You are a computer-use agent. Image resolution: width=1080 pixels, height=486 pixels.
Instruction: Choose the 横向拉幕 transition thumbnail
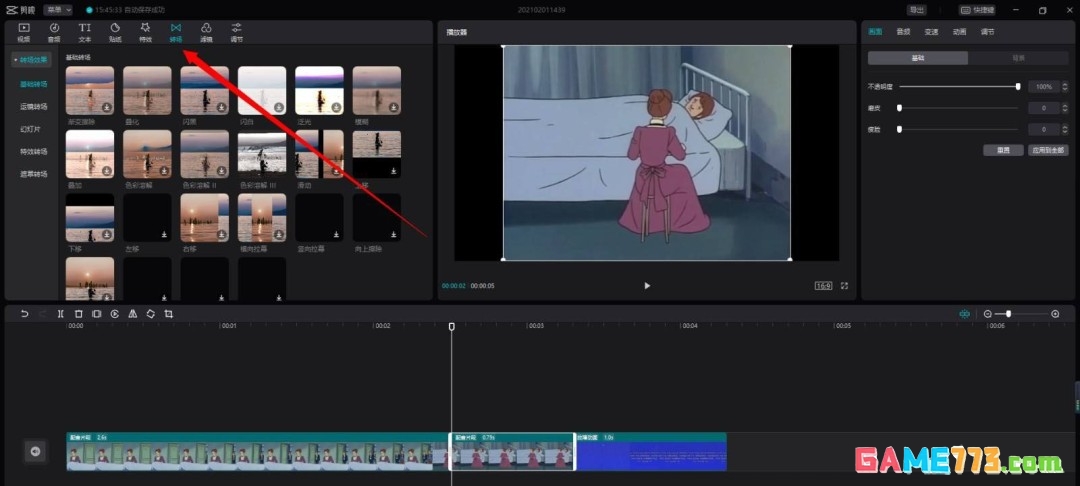click(262, 218)
